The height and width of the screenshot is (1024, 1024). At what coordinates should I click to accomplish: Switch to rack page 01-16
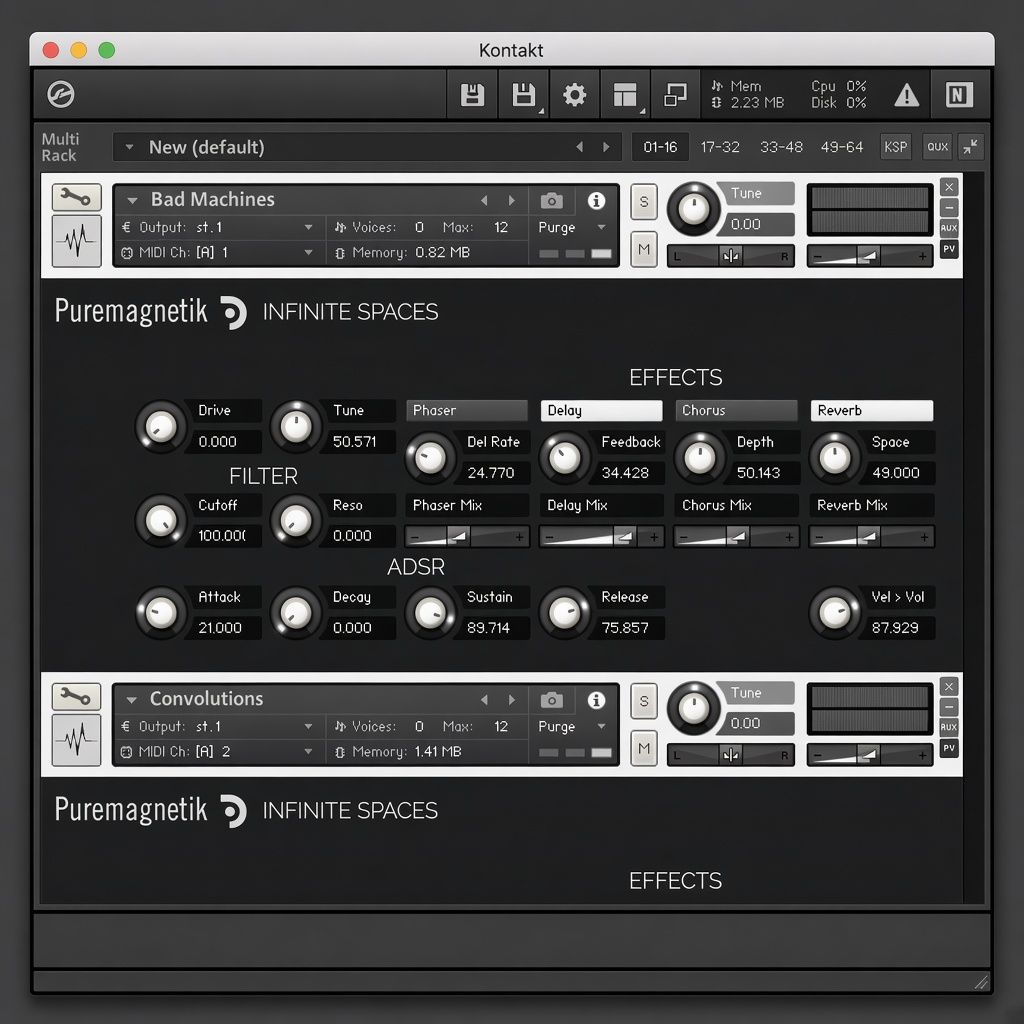tap(660, 147)
